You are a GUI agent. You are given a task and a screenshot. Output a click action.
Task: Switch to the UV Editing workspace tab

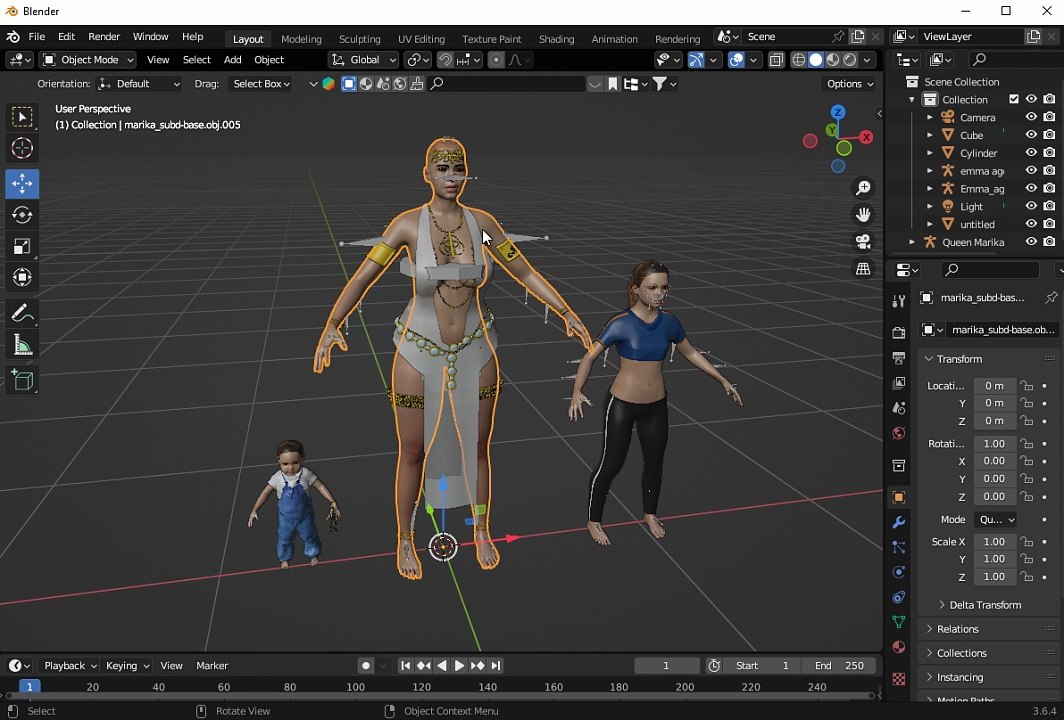(x=421, y=39)
